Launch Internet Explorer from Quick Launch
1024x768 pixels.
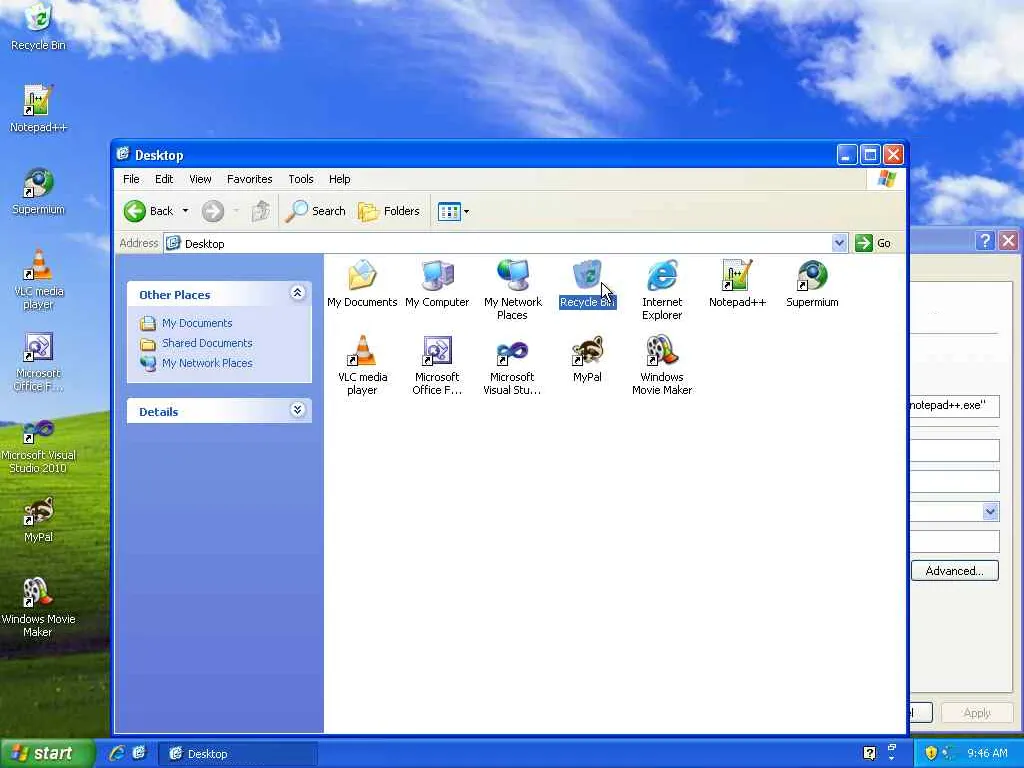click(118, 753)
